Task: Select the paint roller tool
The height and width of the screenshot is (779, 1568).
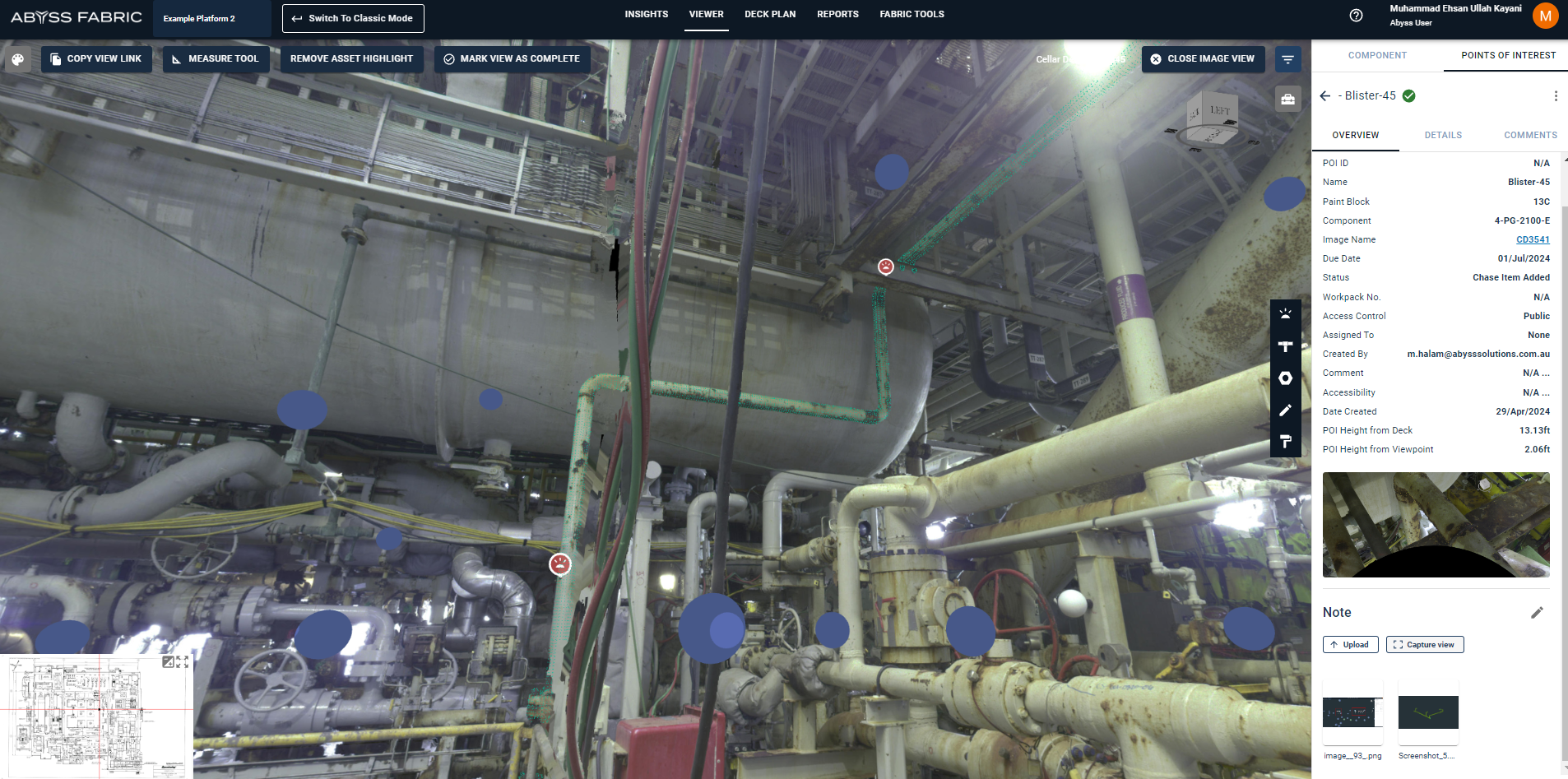Action: 1285,443
